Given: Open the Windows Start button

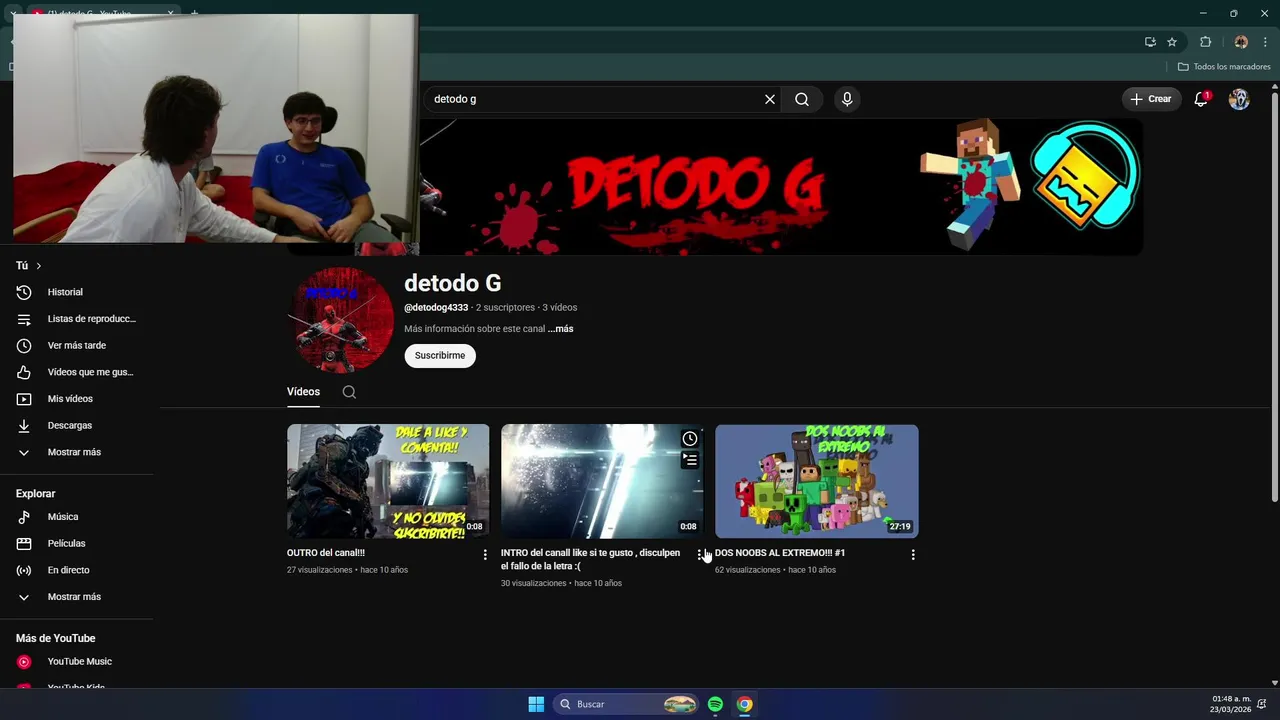Looking at the screenshot, I should point(536,704).
